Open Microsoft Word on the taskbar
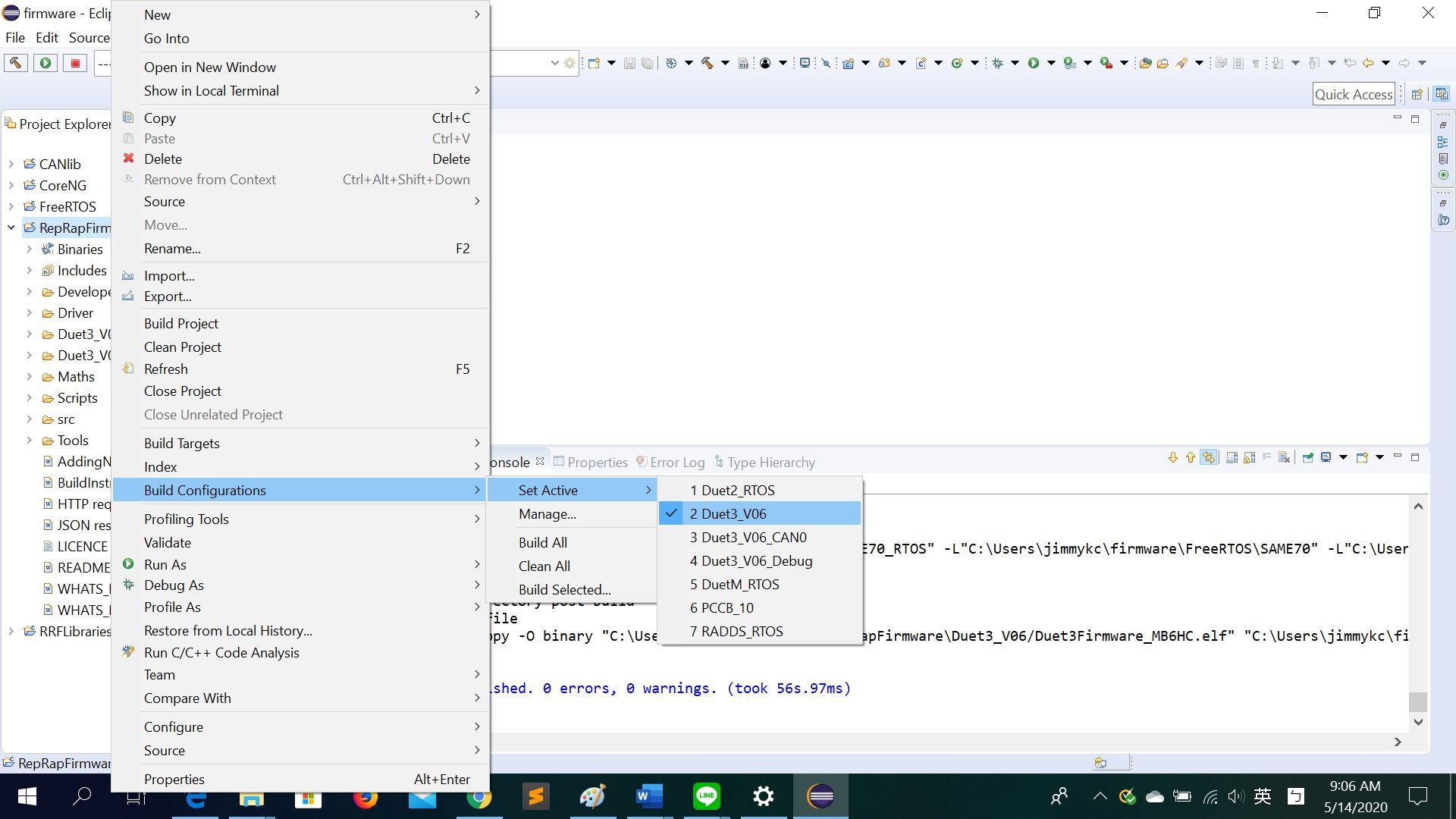The height and width of the screenshot is (819, 1456). tap(650, 796)
